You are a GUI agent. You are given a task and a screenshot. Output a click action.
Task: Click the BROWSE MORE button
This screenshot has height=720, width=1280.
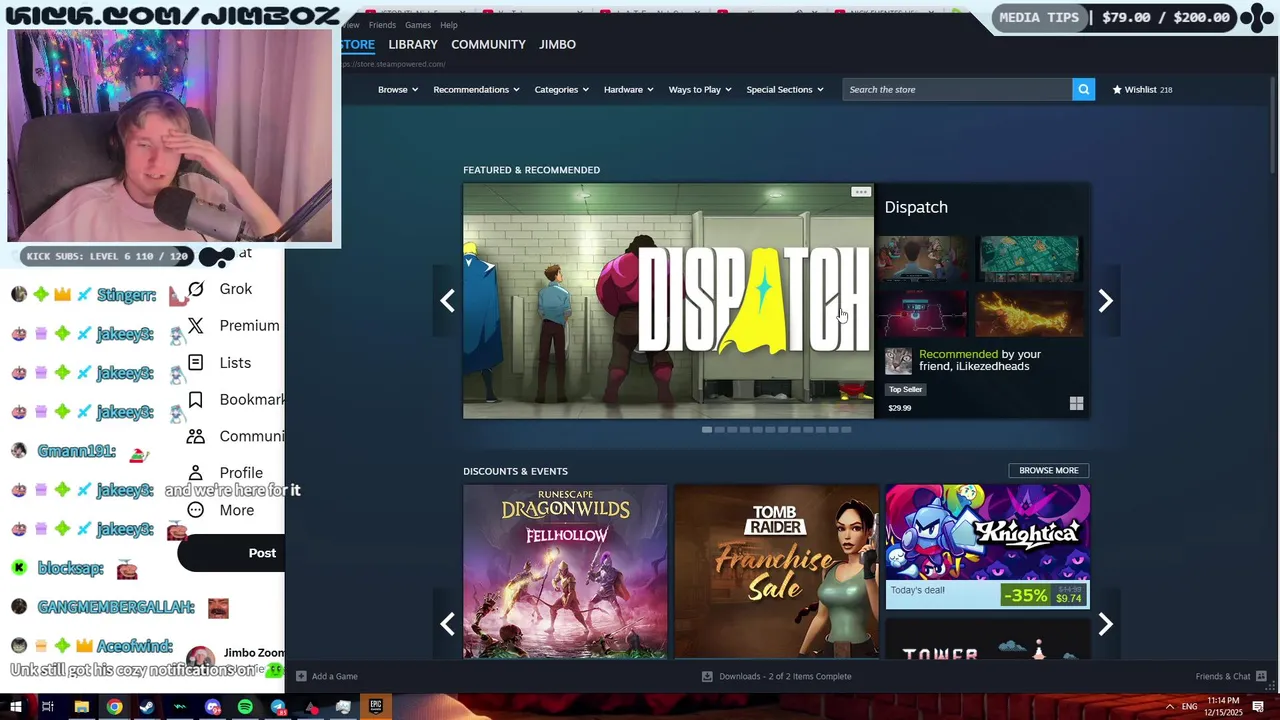[x=1048, y=470]
